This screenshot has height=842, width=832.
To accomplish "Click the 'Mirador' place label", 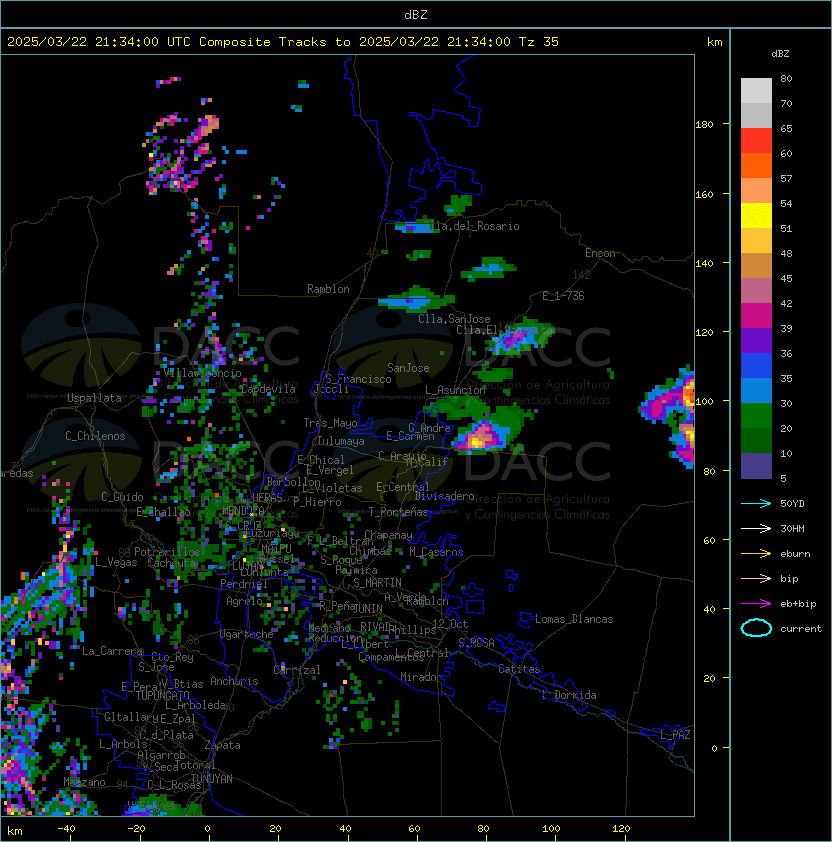I will coord(422,677).
